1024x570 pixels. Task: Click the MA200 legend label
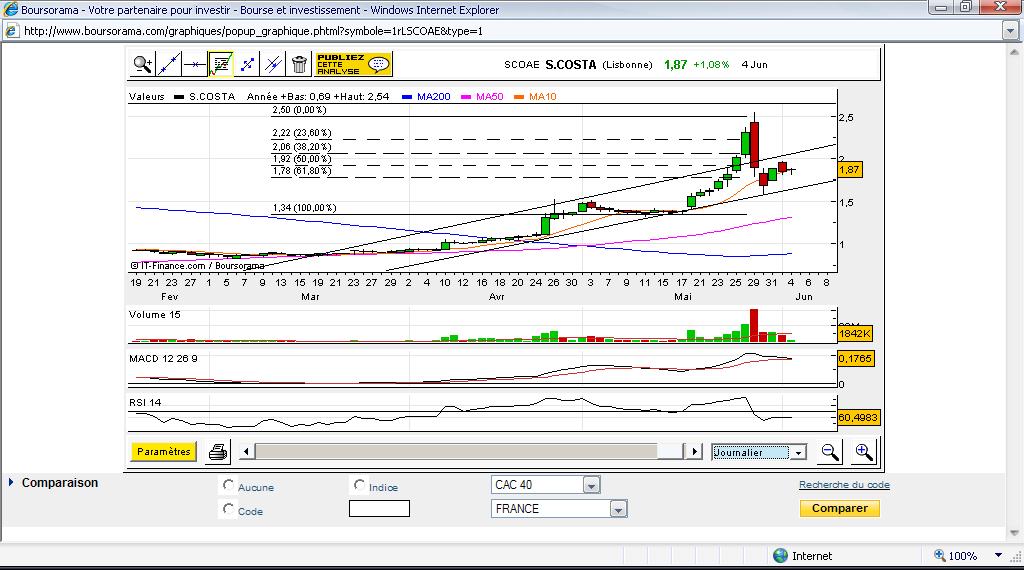click(x=434, y=97)
